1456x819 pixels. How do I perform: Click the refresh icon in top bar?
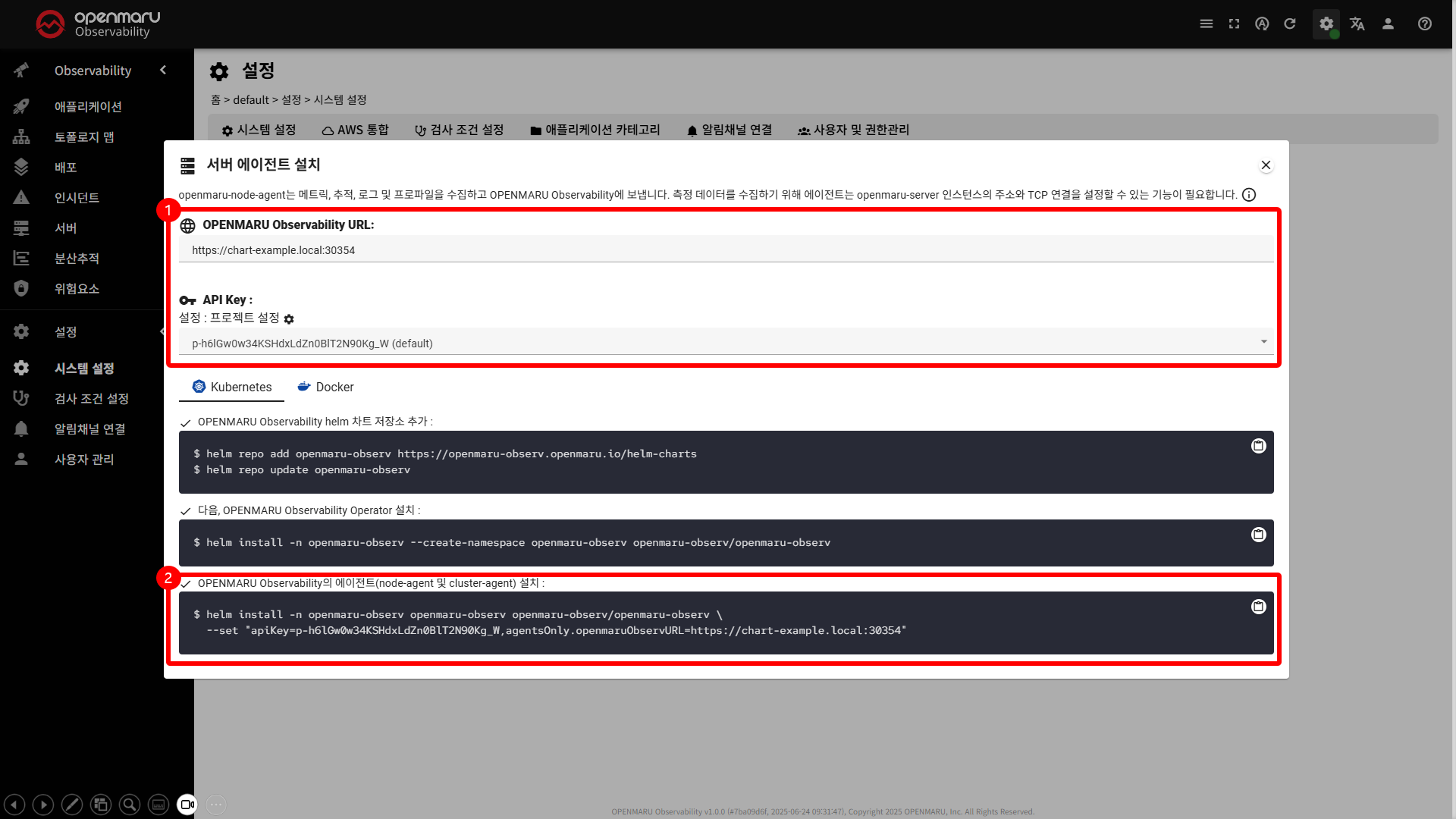(x=1290, y=24)
